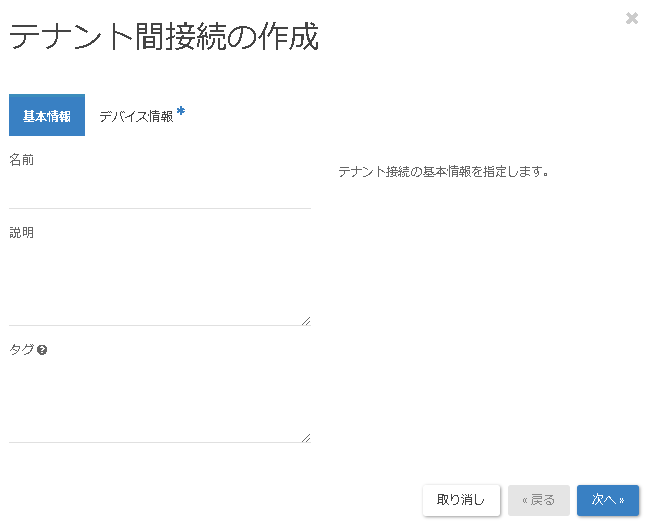Click the blue asterisk beside デバイス情報
The image size is (652, 527).
(x=181, y=111)
